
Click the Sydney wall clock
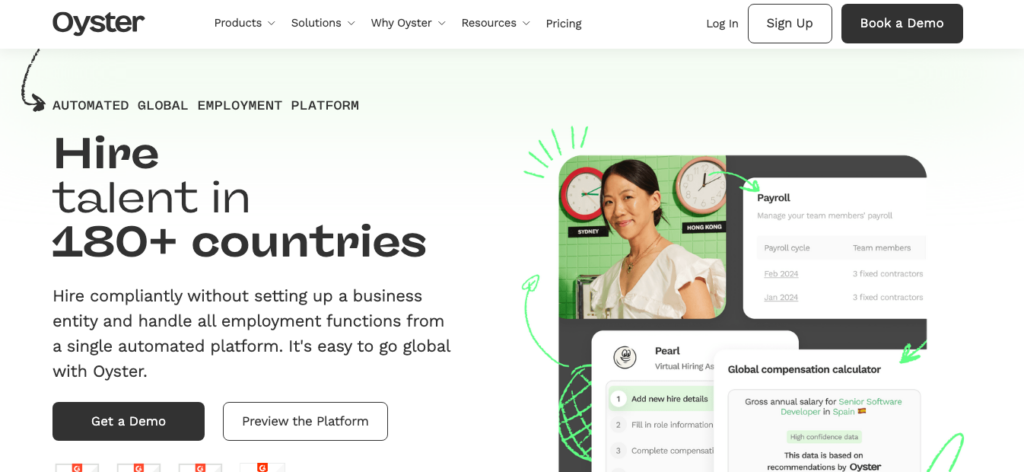point(583,193)
